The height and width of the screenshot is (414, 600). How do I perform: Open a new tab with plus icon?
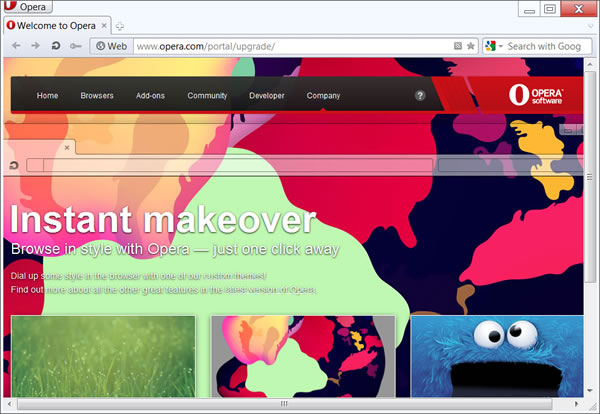tap(120, 25)
